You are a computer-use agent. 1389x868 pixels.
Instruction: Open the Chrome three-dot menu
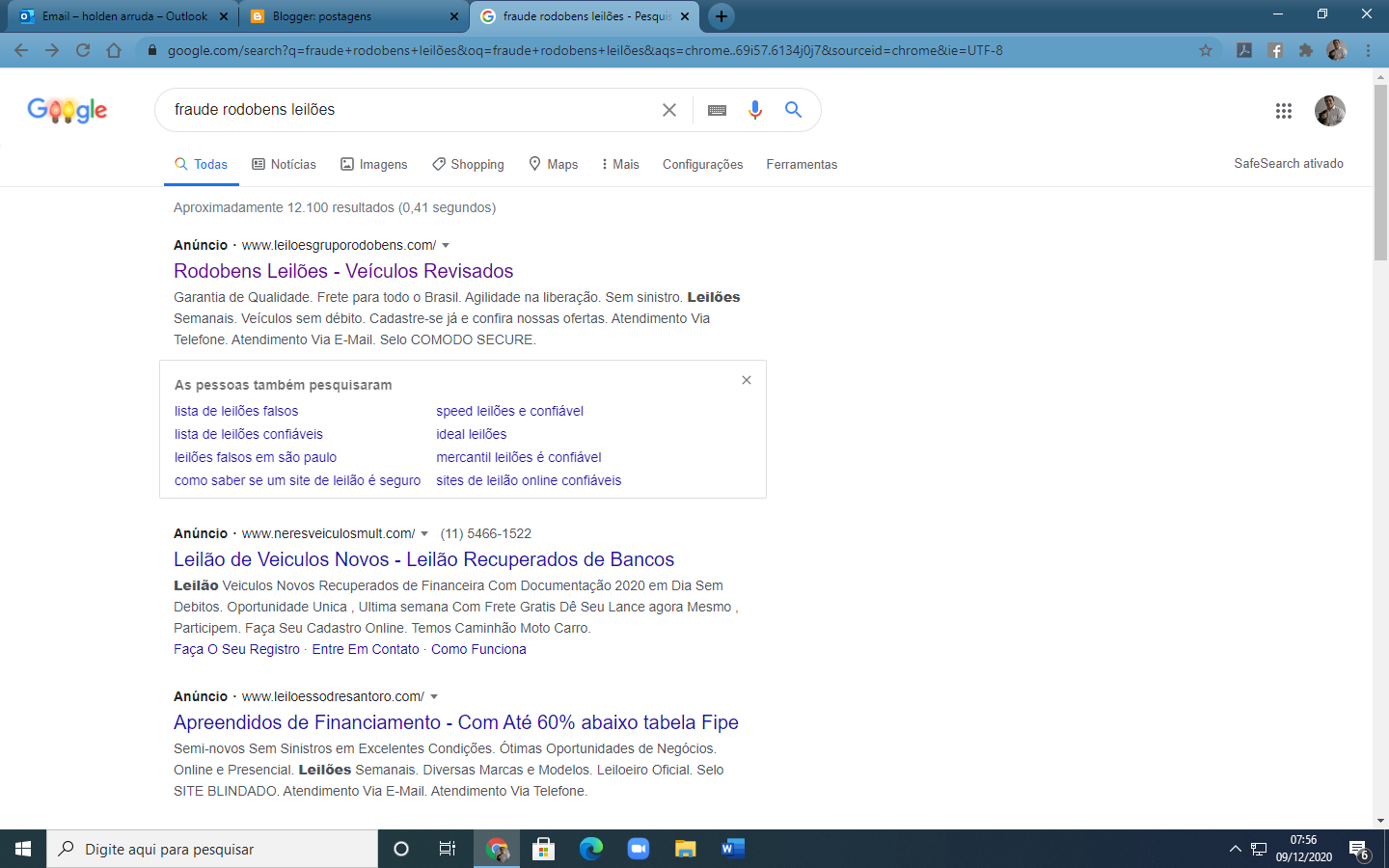pos(1368,50)
